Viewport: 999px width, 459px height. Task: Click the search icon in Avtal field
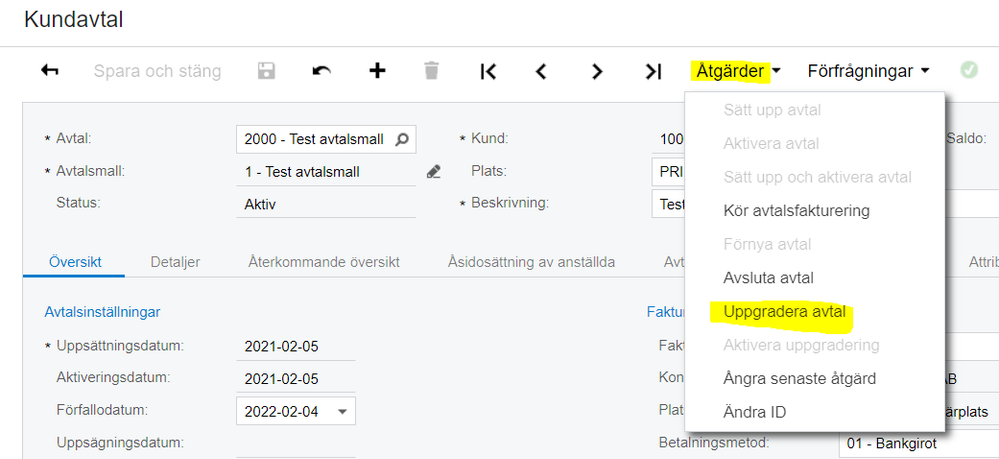click(403, 139)
